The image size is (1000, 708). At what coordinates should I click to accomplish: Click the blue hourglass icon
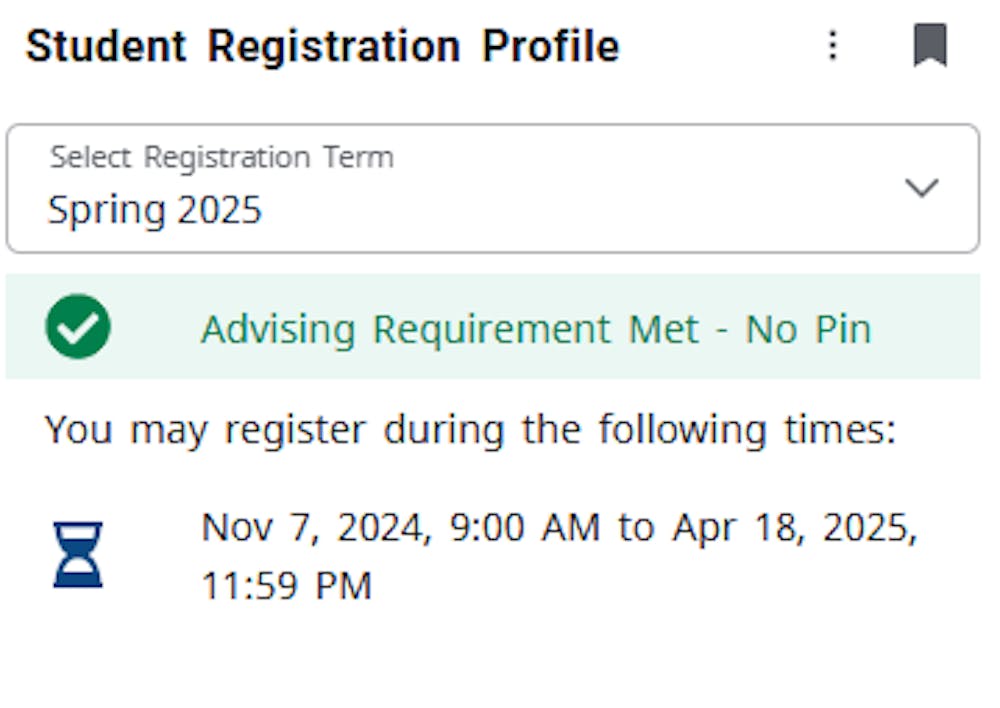click(x=78, y=554)
